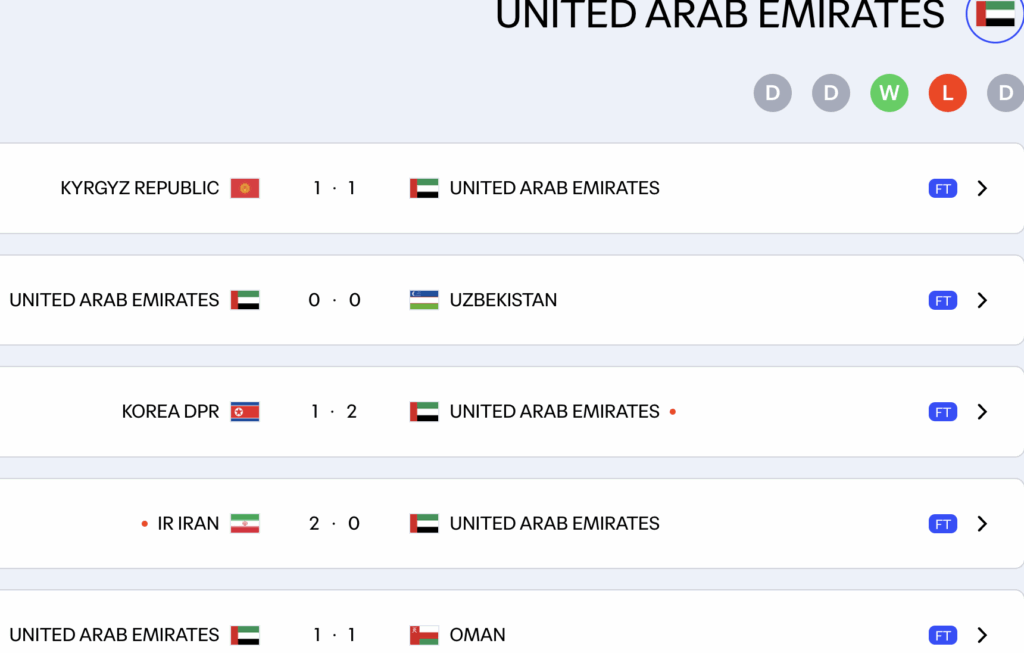Screen dimensions: 1024x653
Task: Click the Kyrgyz Republic flag icon
Action: 245,188
